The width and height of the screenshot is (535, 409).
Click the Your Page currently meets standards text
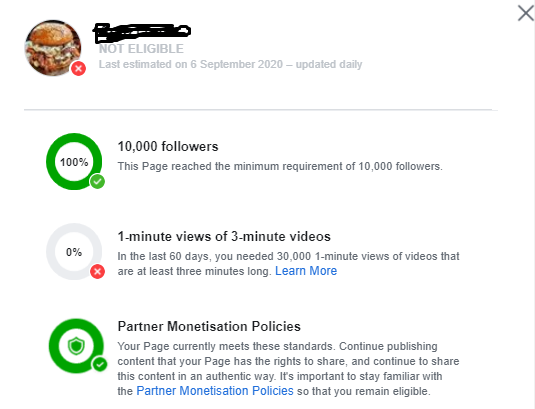(288, 369)
